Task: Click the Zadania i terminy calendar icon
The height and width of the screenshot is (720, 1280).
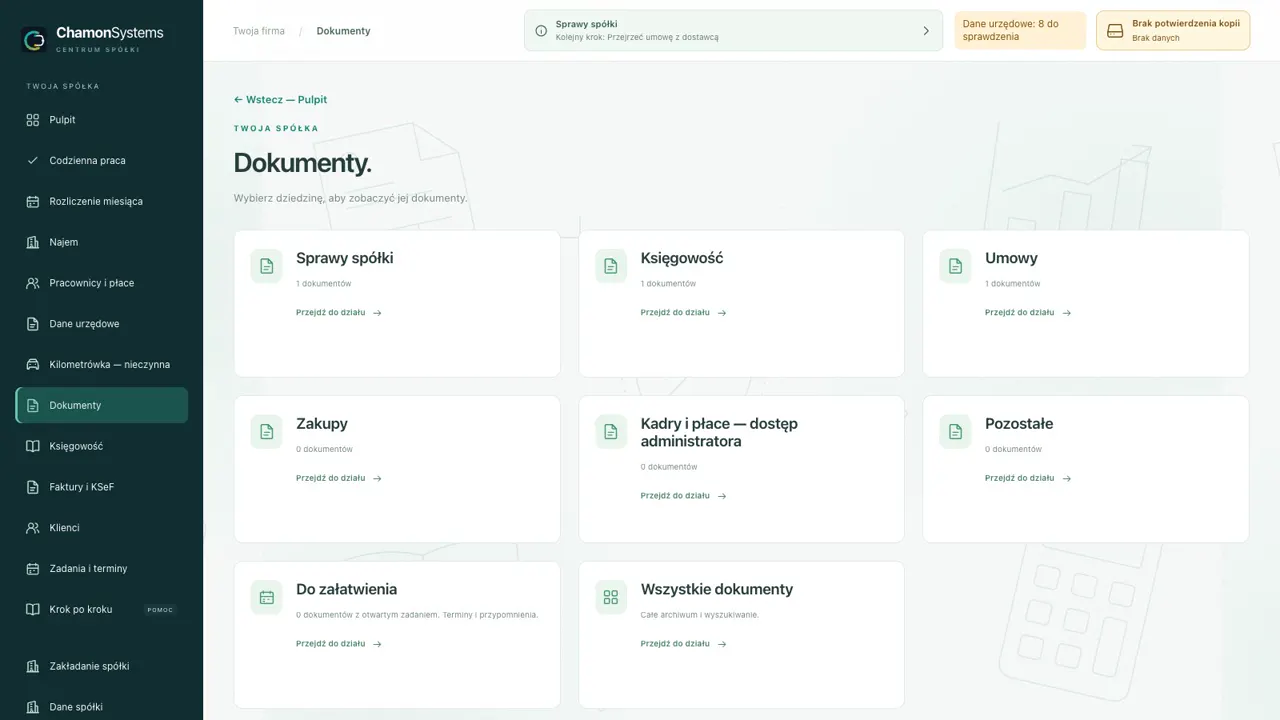Action: [x=32, y=568]
